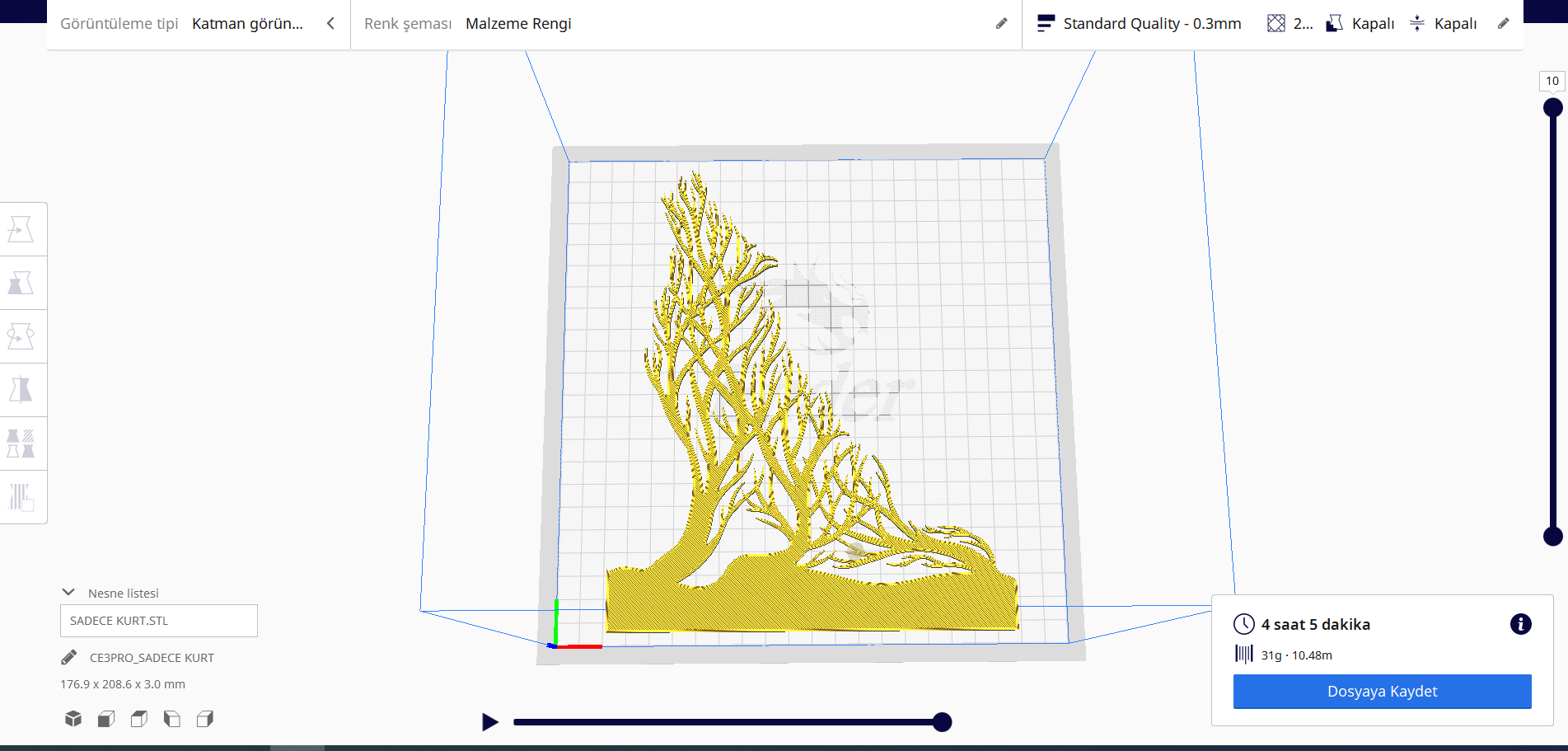The height and width of the screenshot is (751, 1568).
Task: Select the Support Blocker tool
Action: [x=23, y=496]
